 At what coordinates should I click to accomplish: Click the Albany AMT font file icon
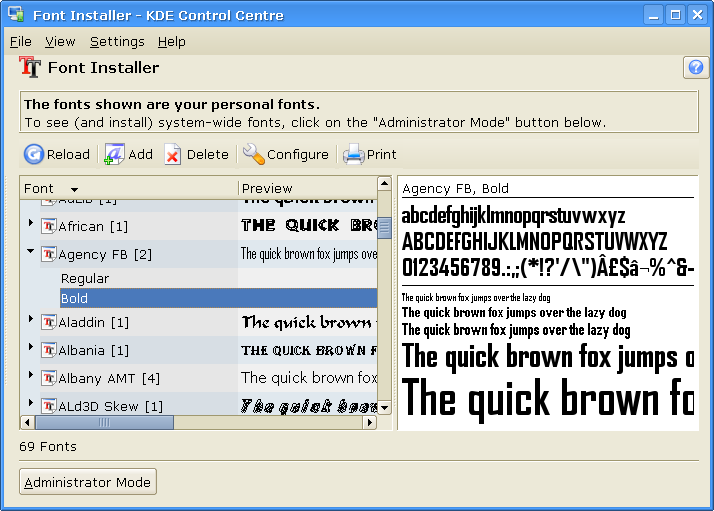click(49, 378)
